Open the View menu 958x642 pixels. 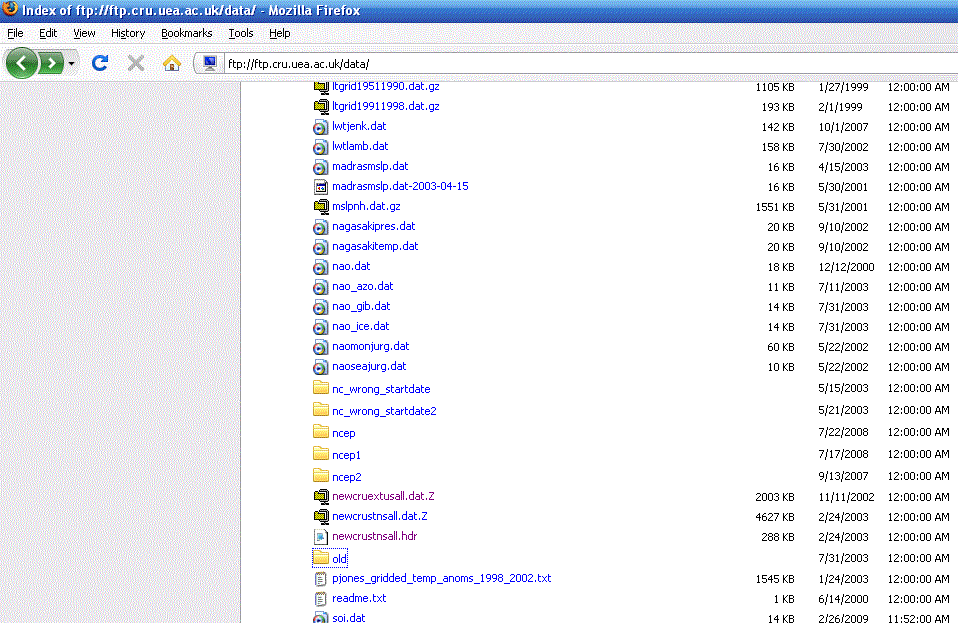[x=84, y=33]
